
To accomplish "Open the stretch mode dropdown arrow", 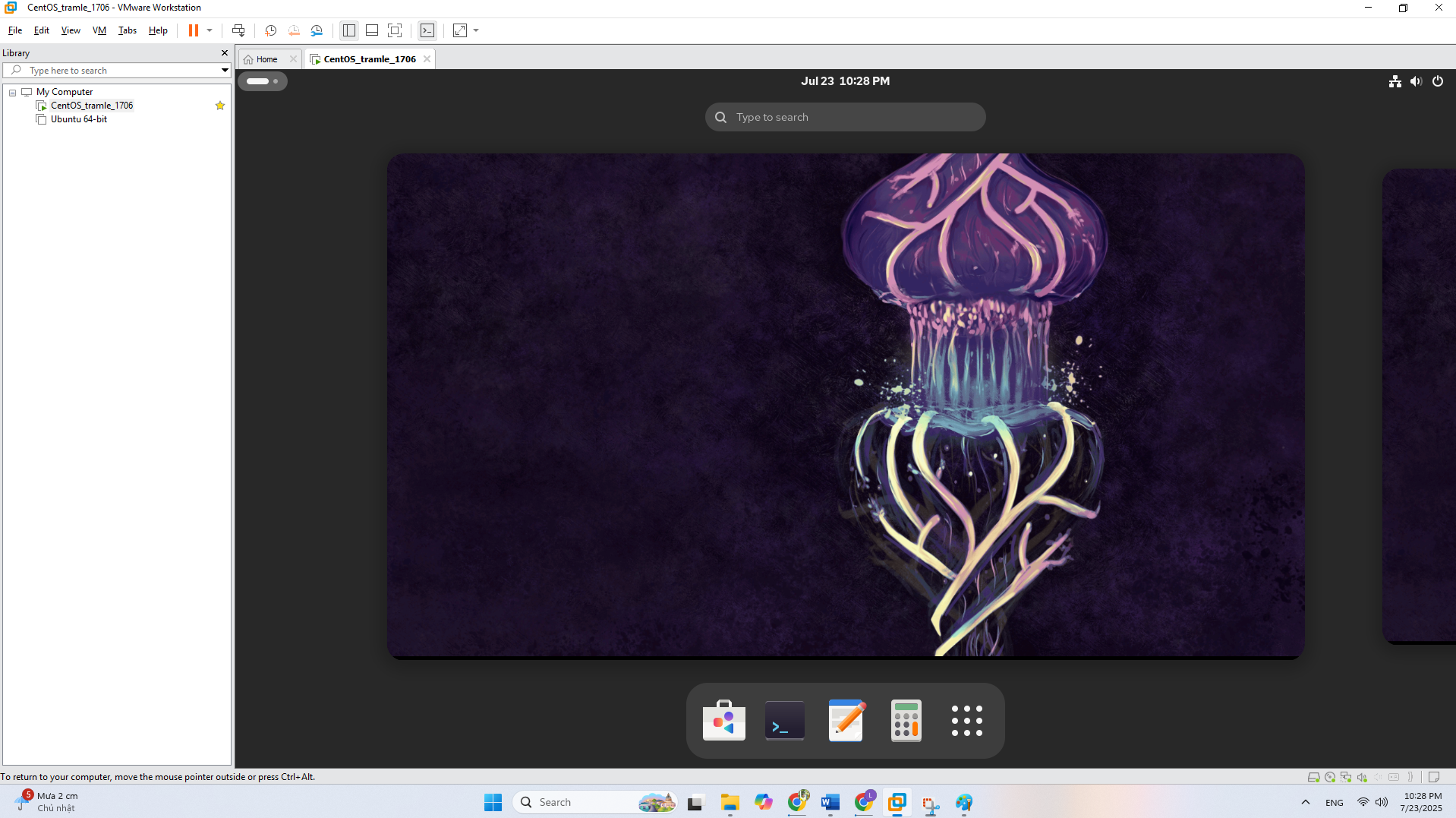I will coord(476,30).
